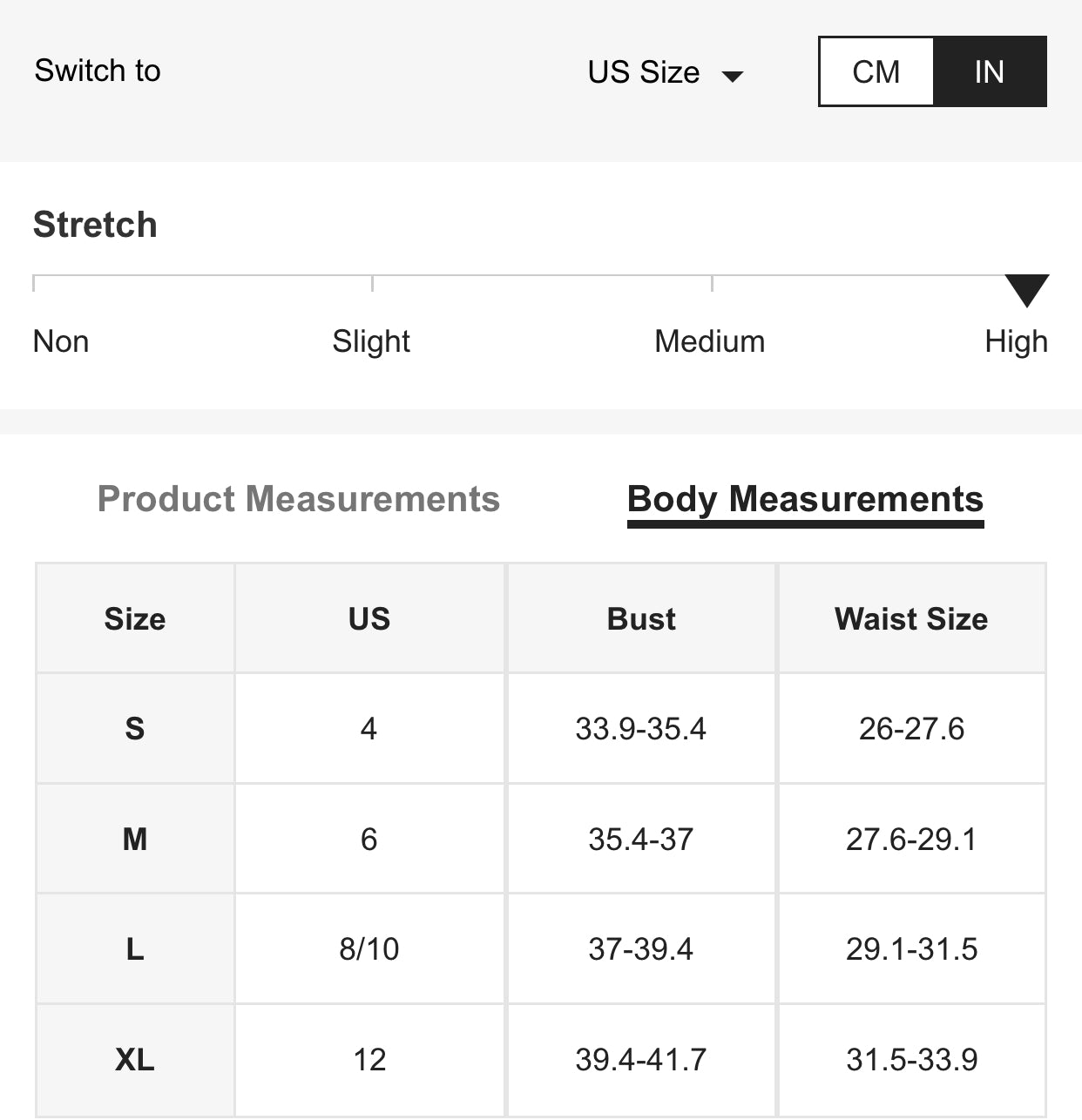Viewport: 1082px width, 1120px height.
Task: Click the High stretch label
Action: point(1016,341)
